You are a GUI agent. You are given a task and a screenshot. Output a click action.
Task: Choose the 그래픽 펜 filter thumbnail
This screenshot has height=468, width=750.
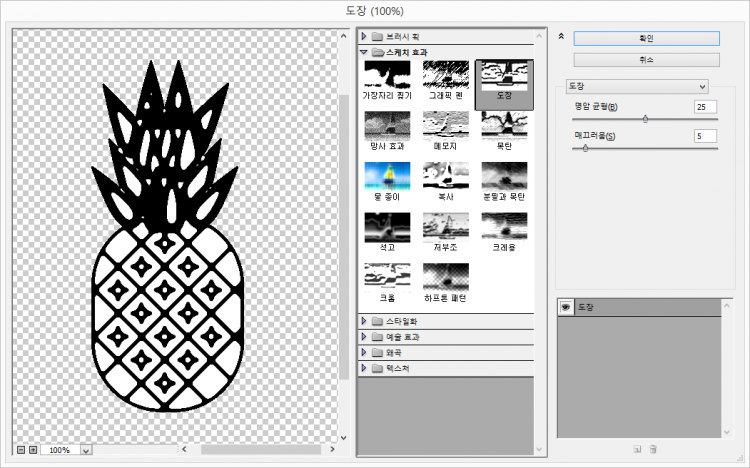(446, 74)
